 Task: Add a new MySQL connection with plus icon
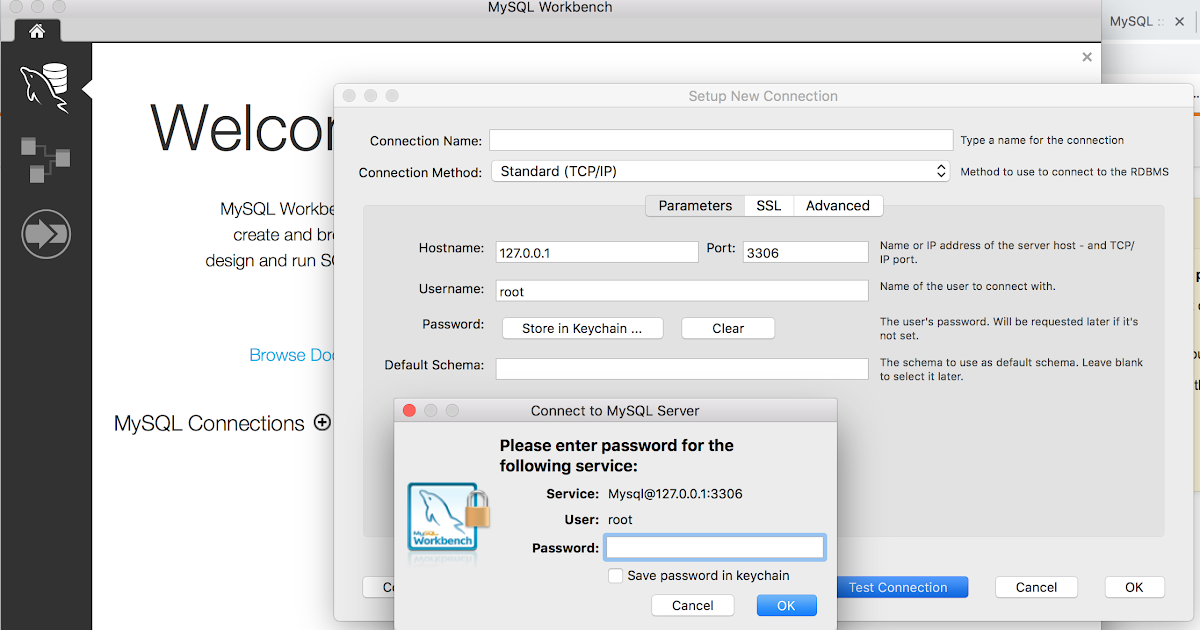(322, 422)
